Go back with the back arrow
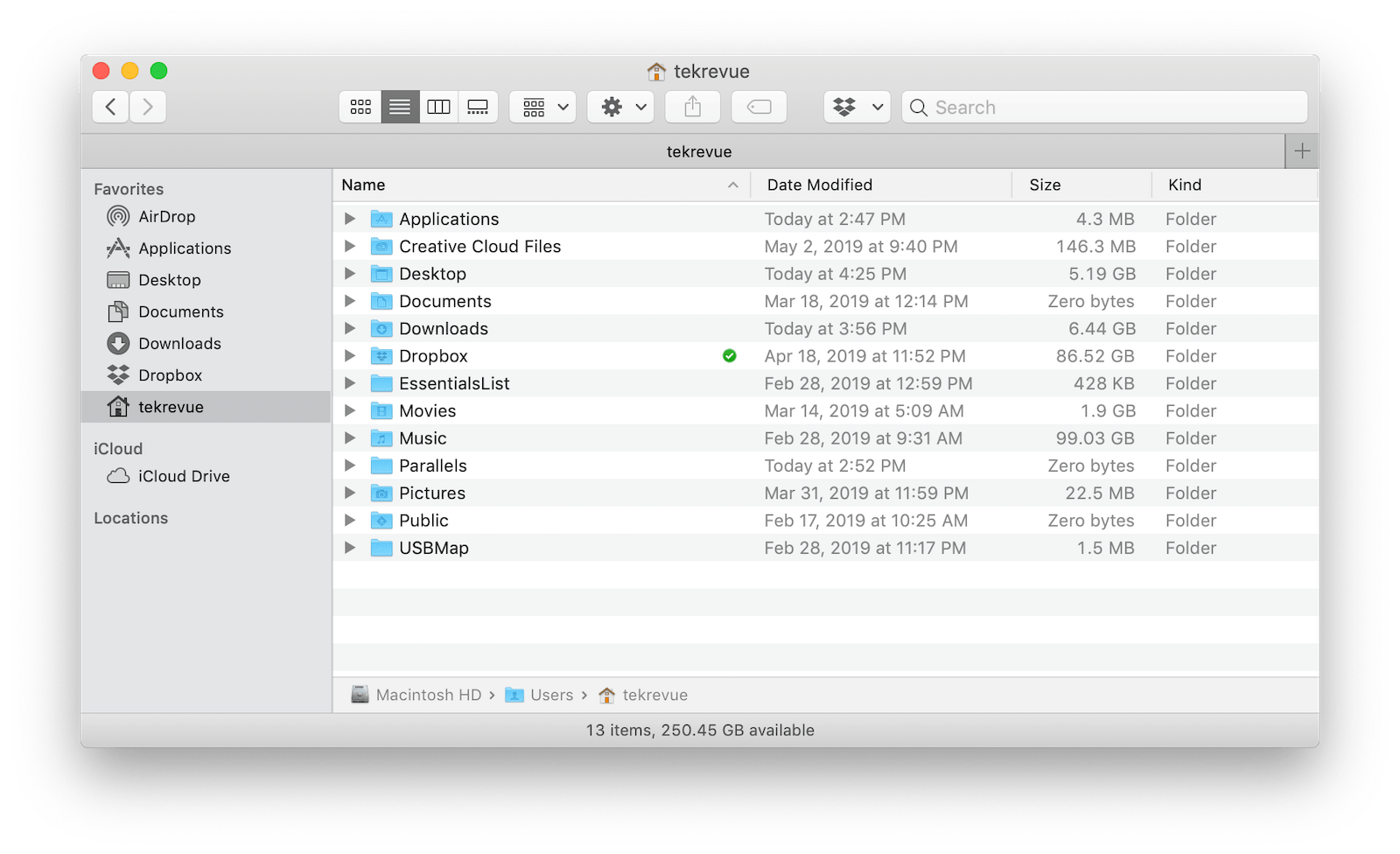This screenshot has width=1400, height=854. 111,107
